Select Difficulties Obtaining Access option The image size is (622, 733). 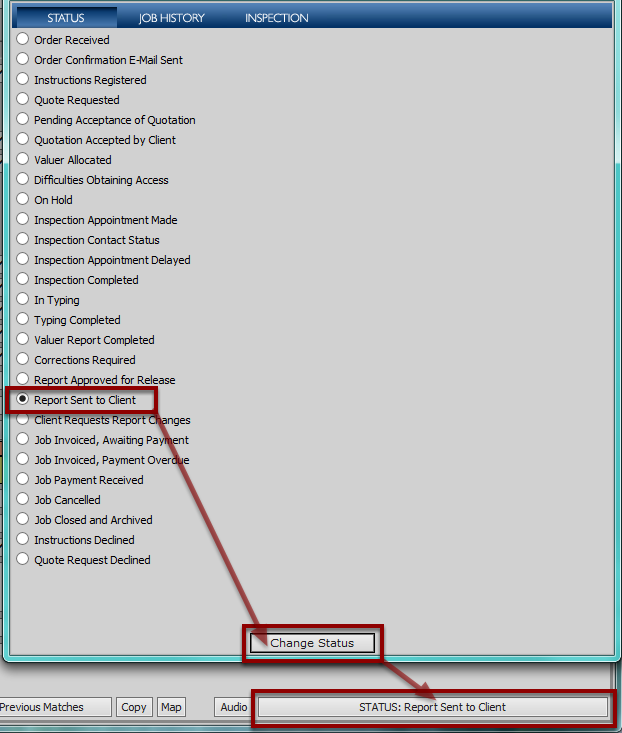22,179
